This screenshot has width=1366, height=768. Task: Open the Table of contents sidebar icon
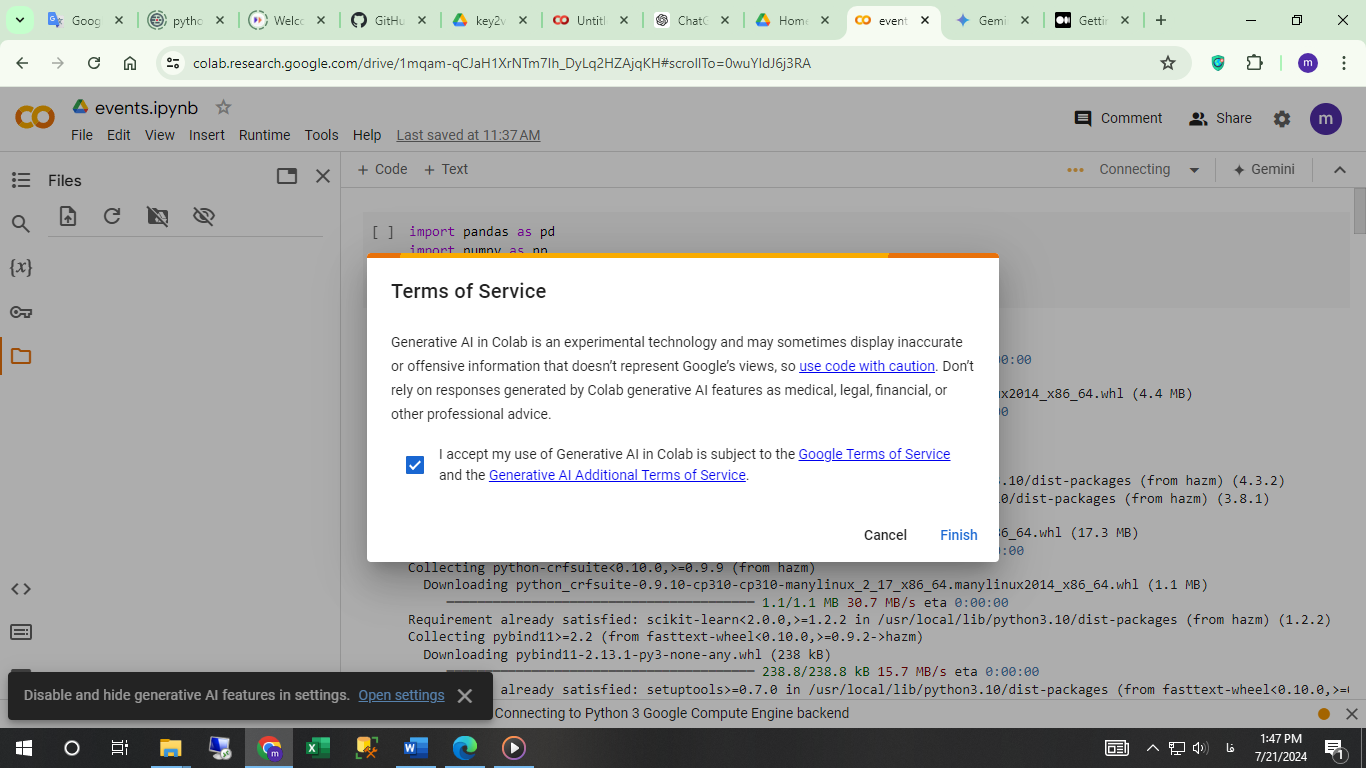pos(21,180)
